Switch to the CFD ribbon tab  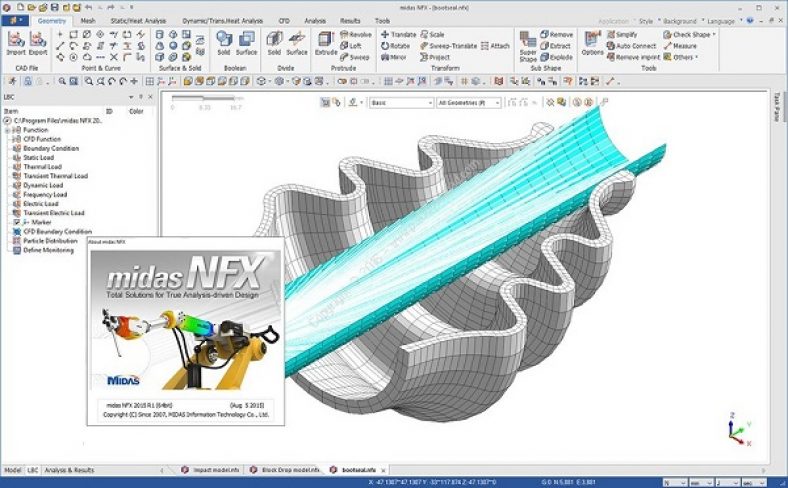(284, 21)
